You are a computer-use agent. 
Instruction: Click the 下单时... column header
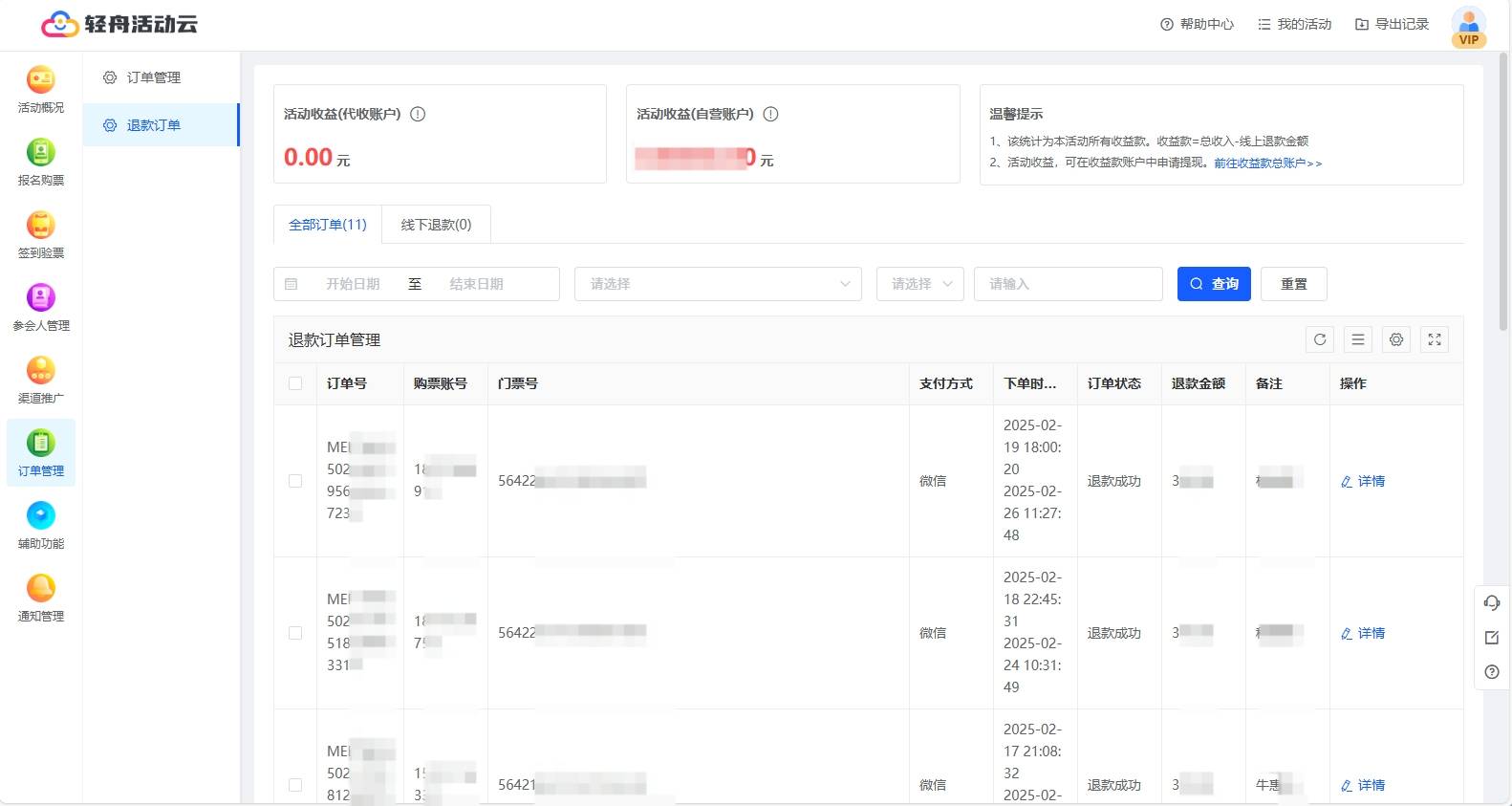[1029, 383]
